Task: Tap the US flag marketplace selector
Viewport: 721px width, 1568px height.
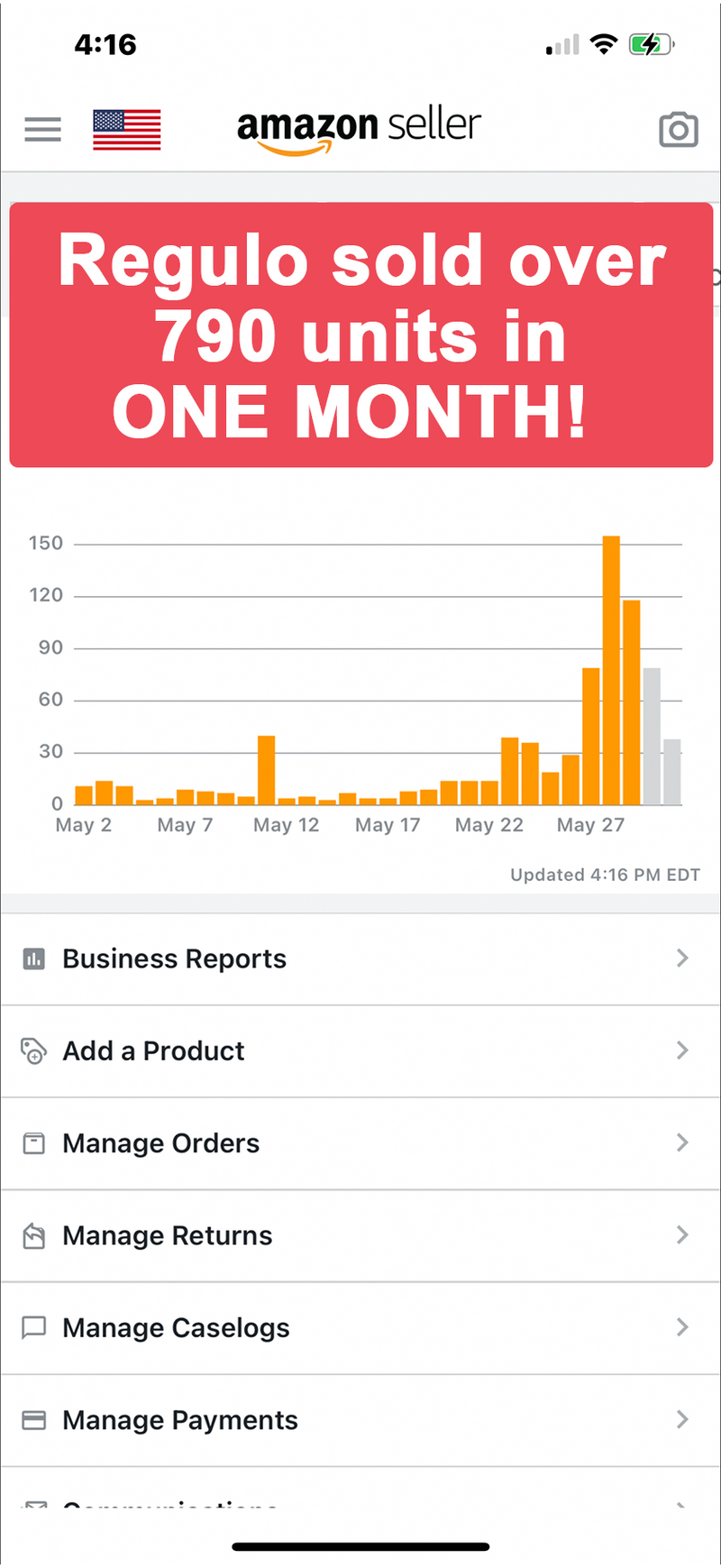Action: tap(127, 130)
